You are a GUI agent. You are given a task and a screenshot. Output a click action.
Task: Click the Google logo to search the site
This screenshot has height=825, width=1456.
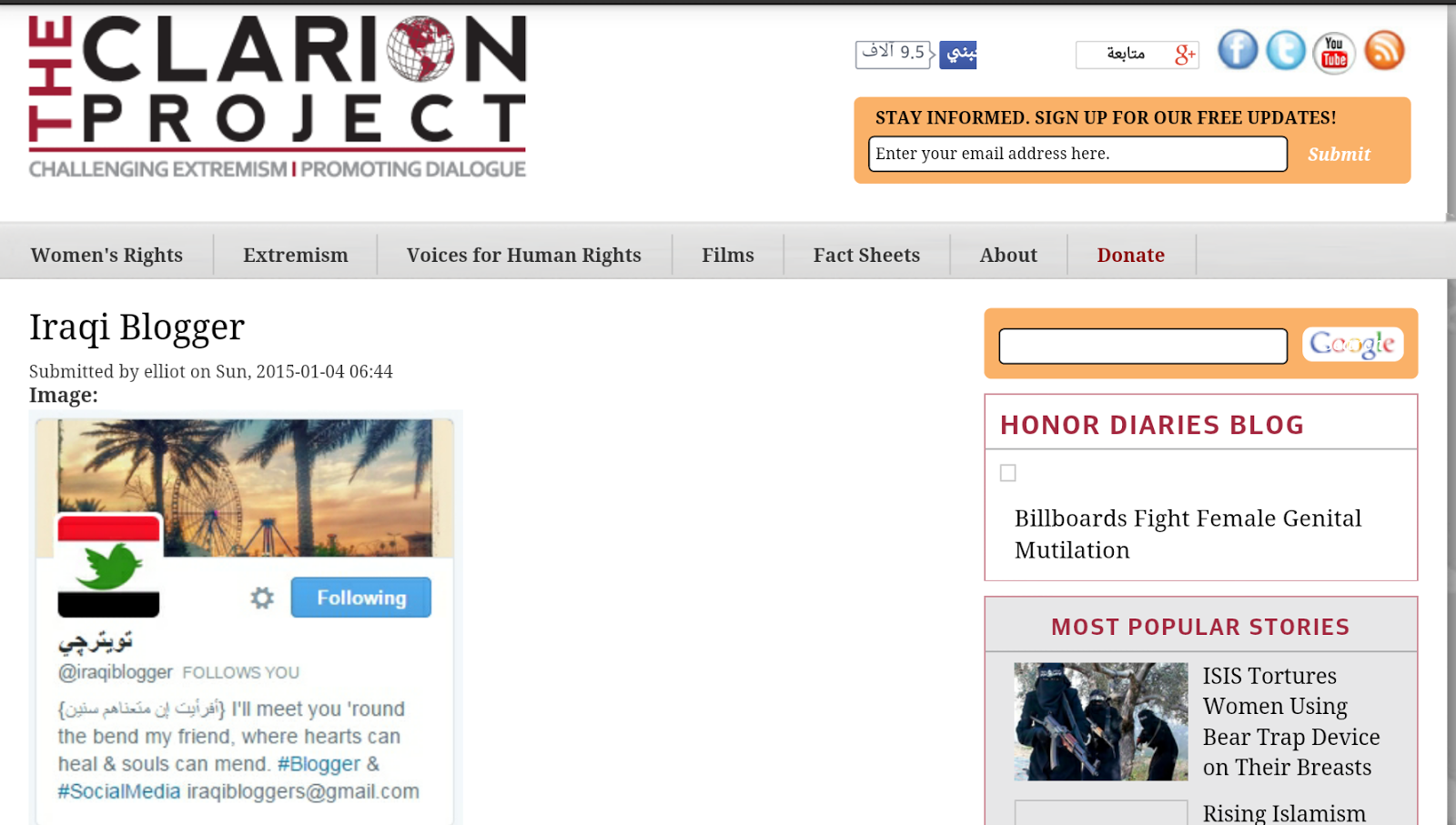(x=1352, y=344)
